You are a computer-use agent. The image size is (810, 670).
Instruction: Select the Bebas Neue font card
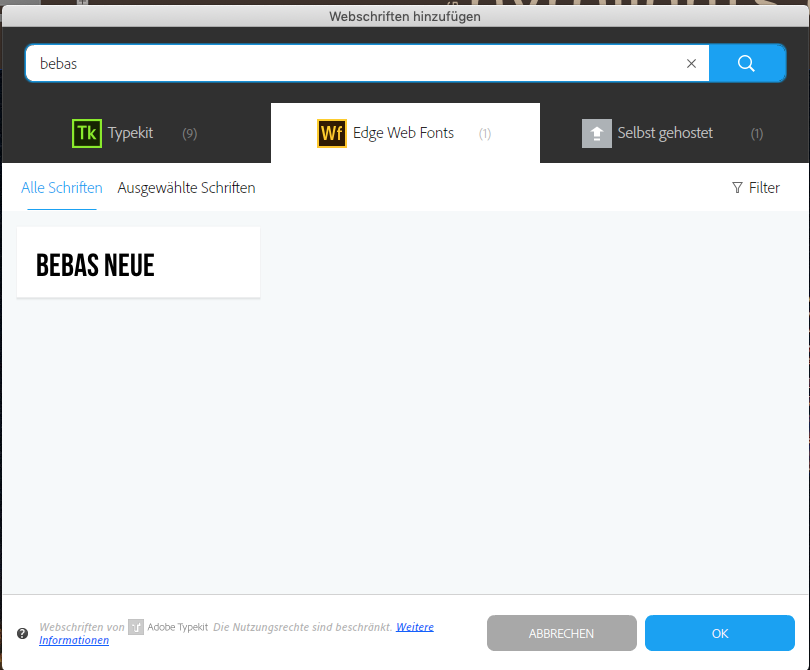coord(138,262)
